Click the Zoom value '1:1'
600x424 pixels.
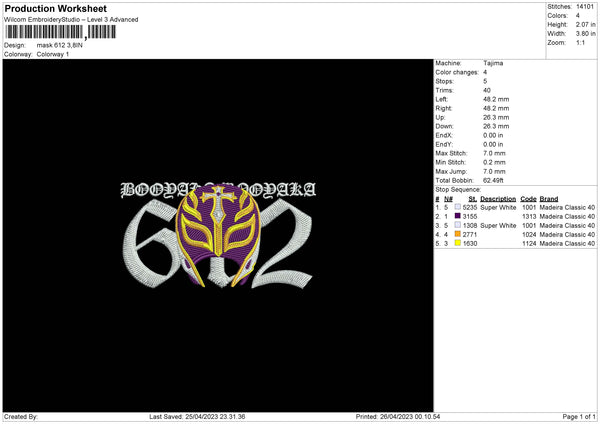580,43
